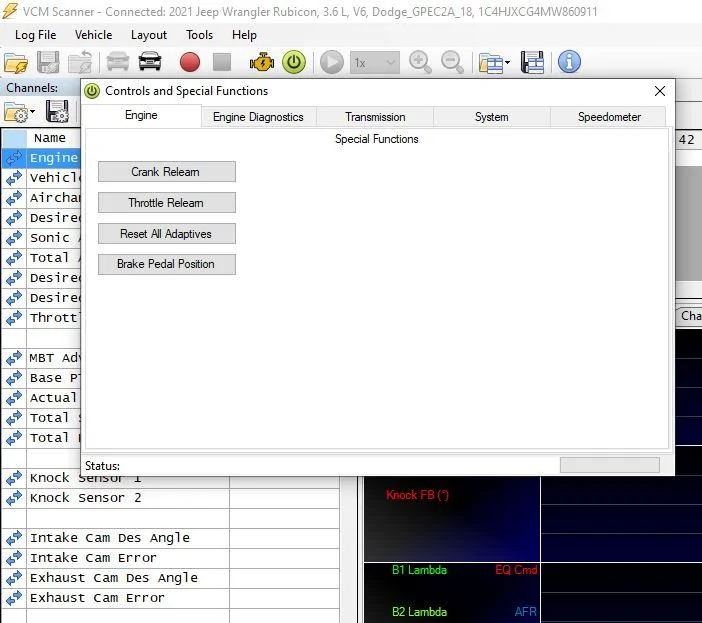702x623 pixels.
Task: Click the zoom in magnifier icon
Action: 420,62
